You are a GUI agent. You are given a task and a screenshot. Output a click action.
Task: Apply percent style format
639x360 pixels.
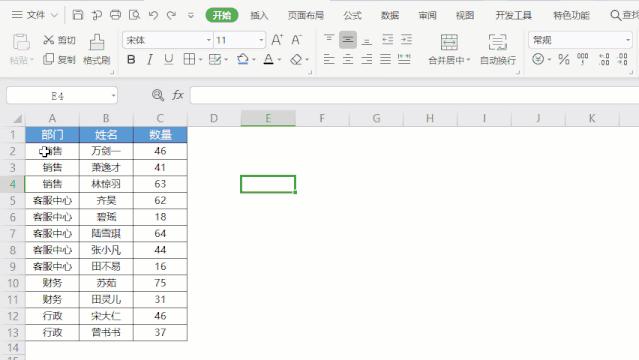(564, 60)
